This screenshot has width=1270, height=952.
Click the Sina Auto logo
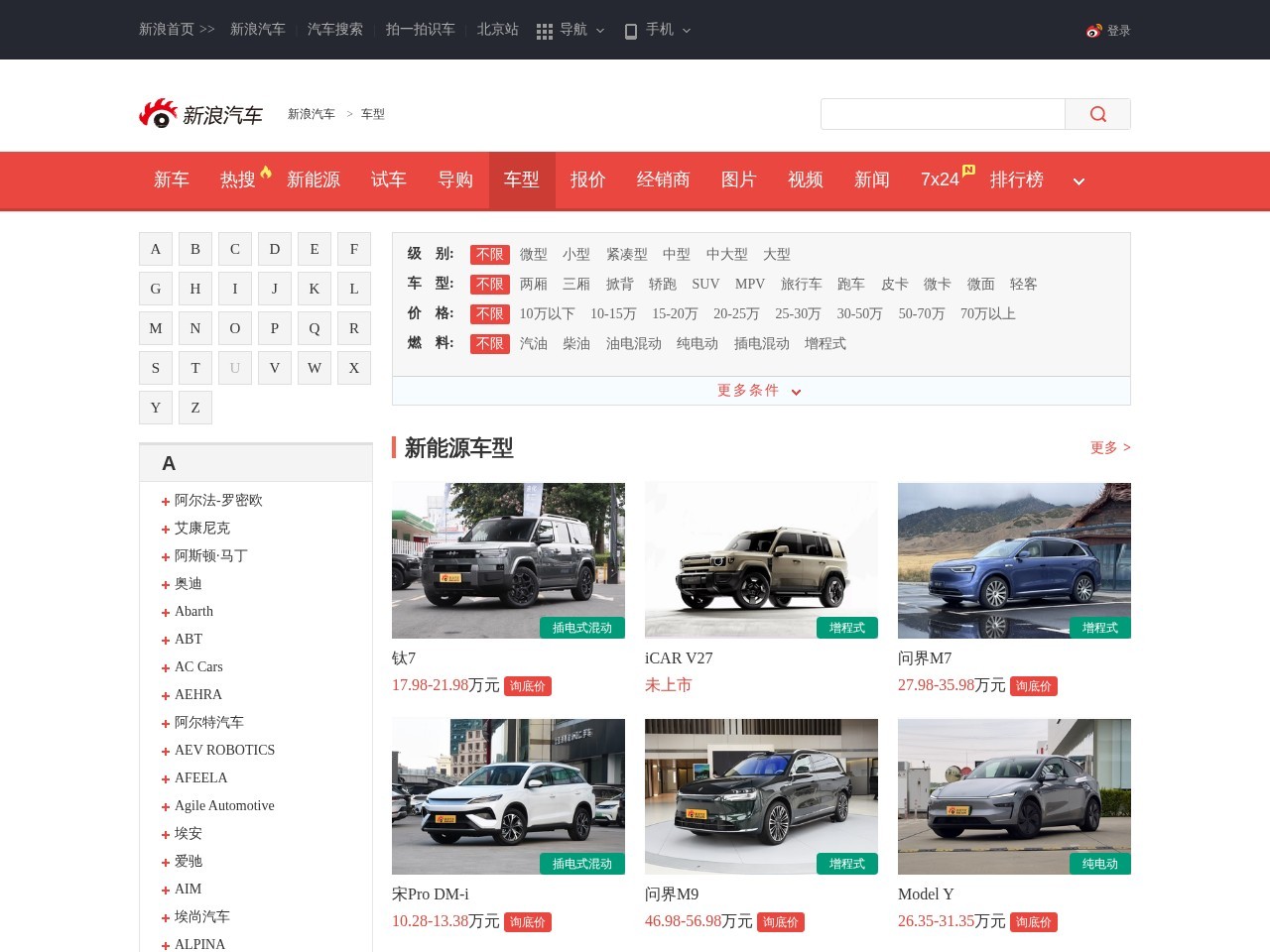click(x=201, y=114)
